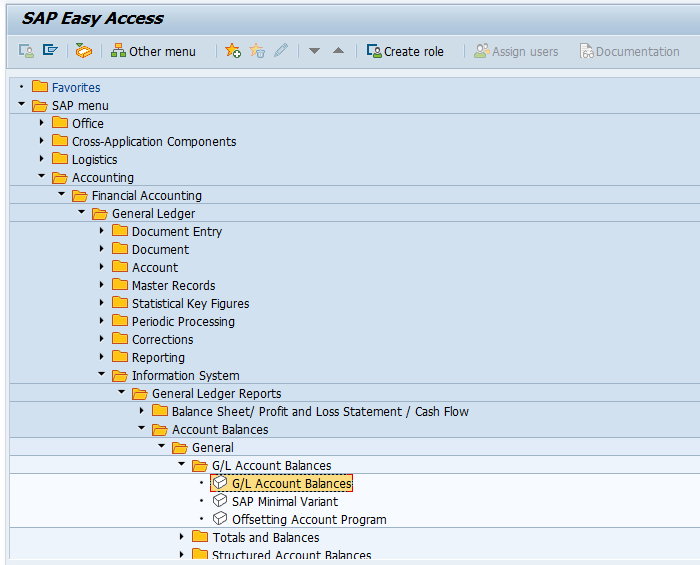Collapse the Information System node
This screenshot has width=700, height=565.
101,374
